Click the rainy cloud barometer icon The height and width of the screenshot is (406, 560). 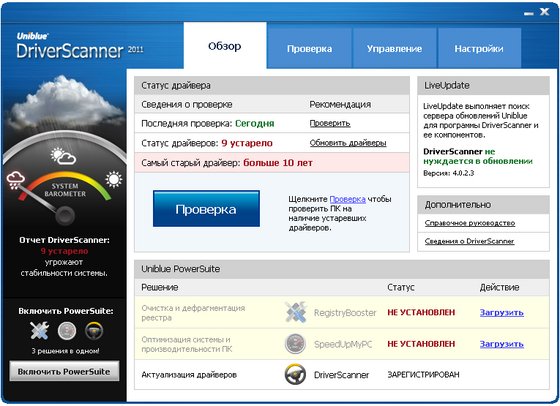coord(15,180)
